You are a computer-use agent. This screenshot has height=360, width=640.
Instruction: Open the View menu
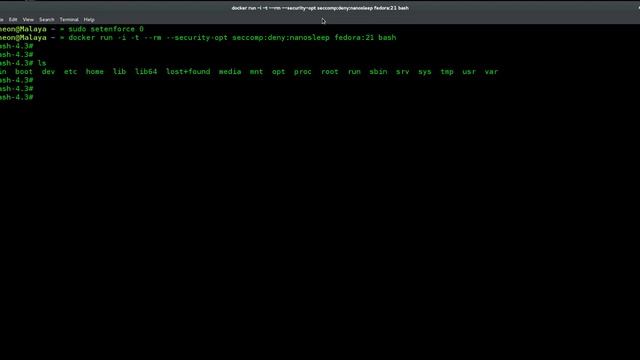pos(28,20)
